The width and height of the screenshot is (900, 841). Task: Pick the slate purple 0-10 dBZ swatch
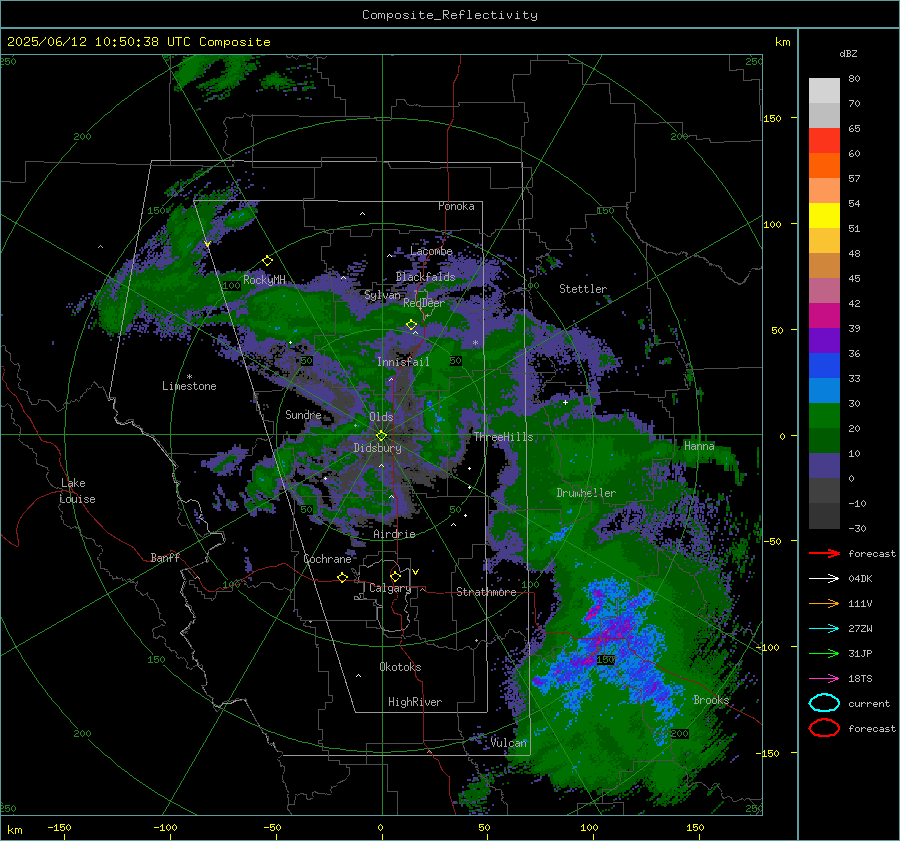[824, 466]
